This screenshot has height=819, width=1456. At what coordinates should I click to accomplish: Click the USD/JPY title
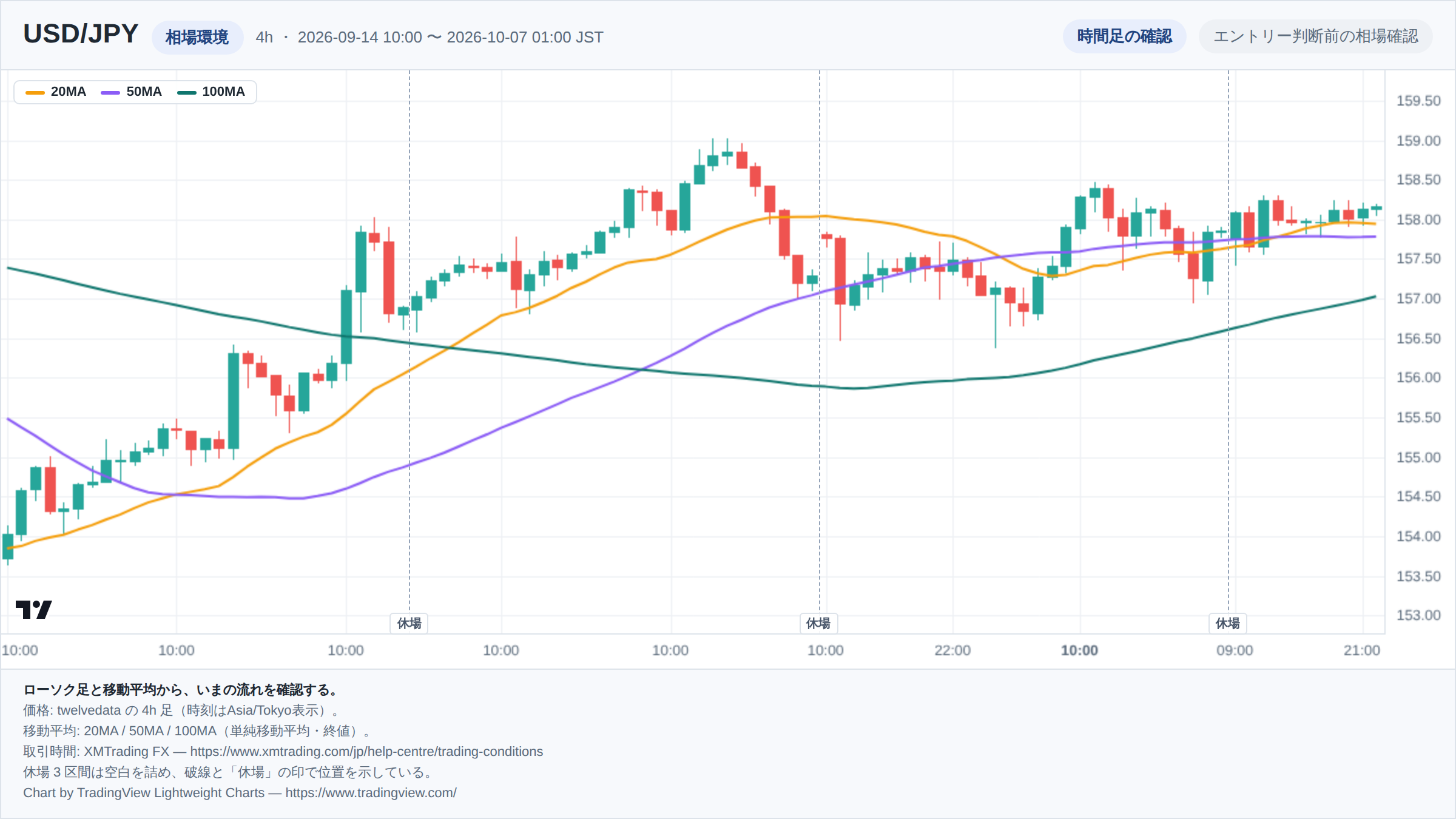tap(81, 34)
